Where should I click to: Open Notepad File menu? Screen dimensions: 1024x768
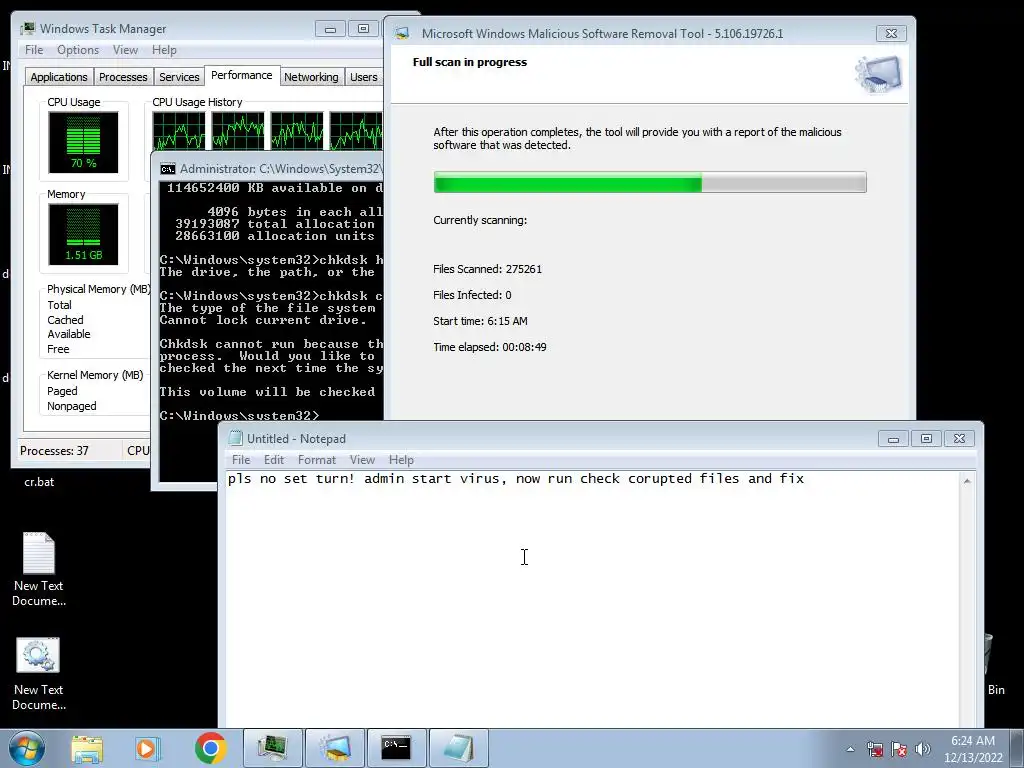241,460
